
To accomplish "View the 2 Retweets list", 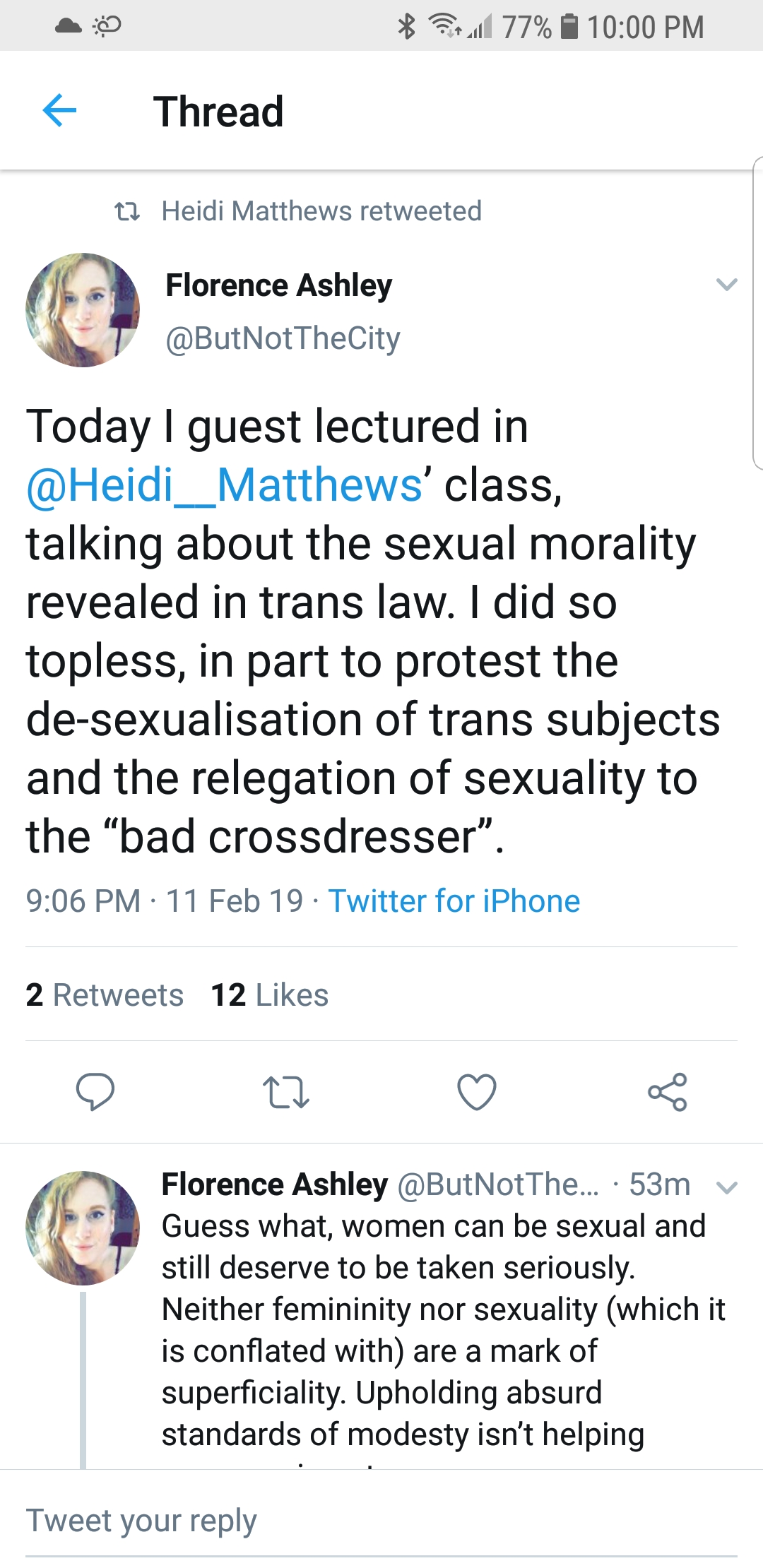I will click(x=105, y=995).
